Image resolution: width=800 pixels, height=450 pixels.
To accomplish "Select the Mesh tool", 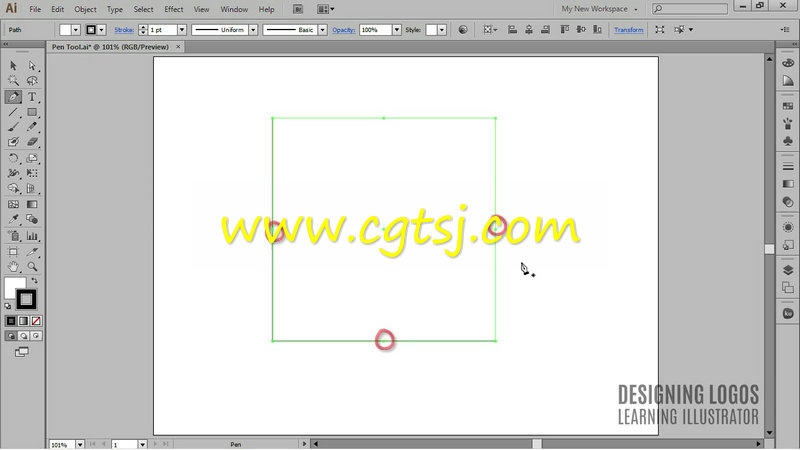I will point(13,204).
